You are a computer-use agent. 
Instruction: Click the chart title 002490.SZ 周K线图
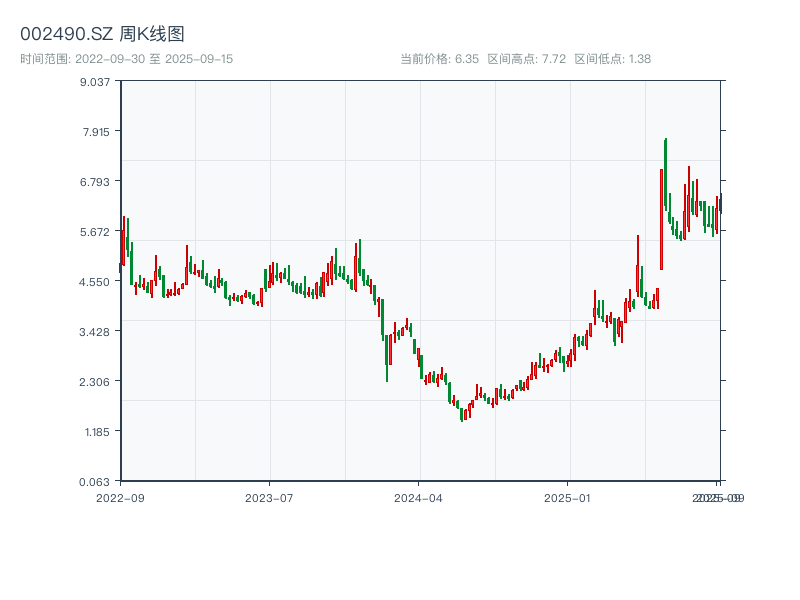click(x=102, y=34)
